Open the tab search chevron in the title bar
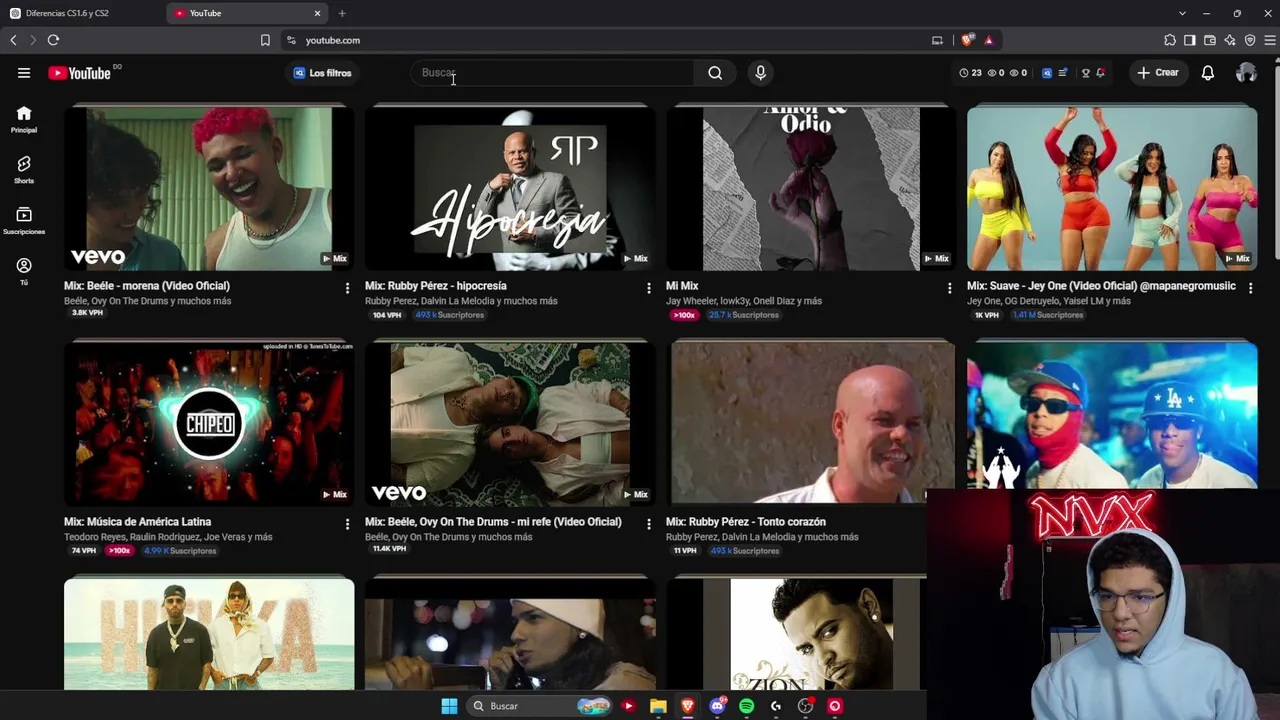Screen dimensions: 1280x720 point(1182,13)
